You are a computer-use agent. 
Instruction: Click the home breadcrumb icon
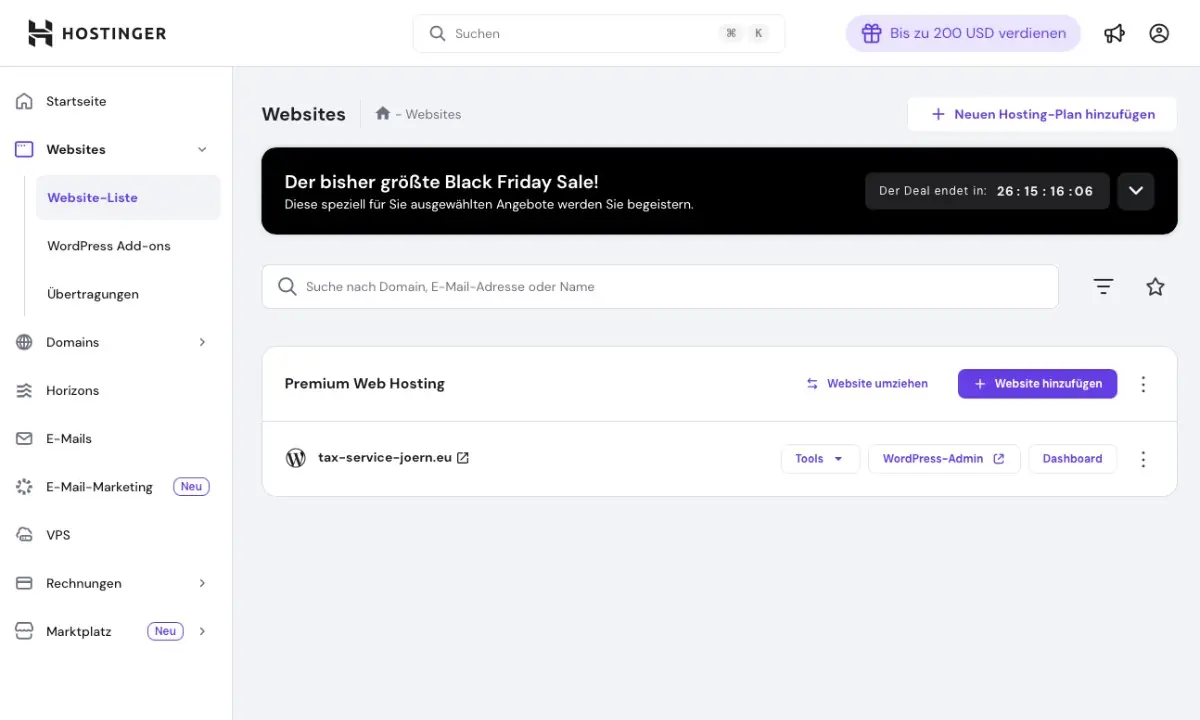tap(382, 114)
